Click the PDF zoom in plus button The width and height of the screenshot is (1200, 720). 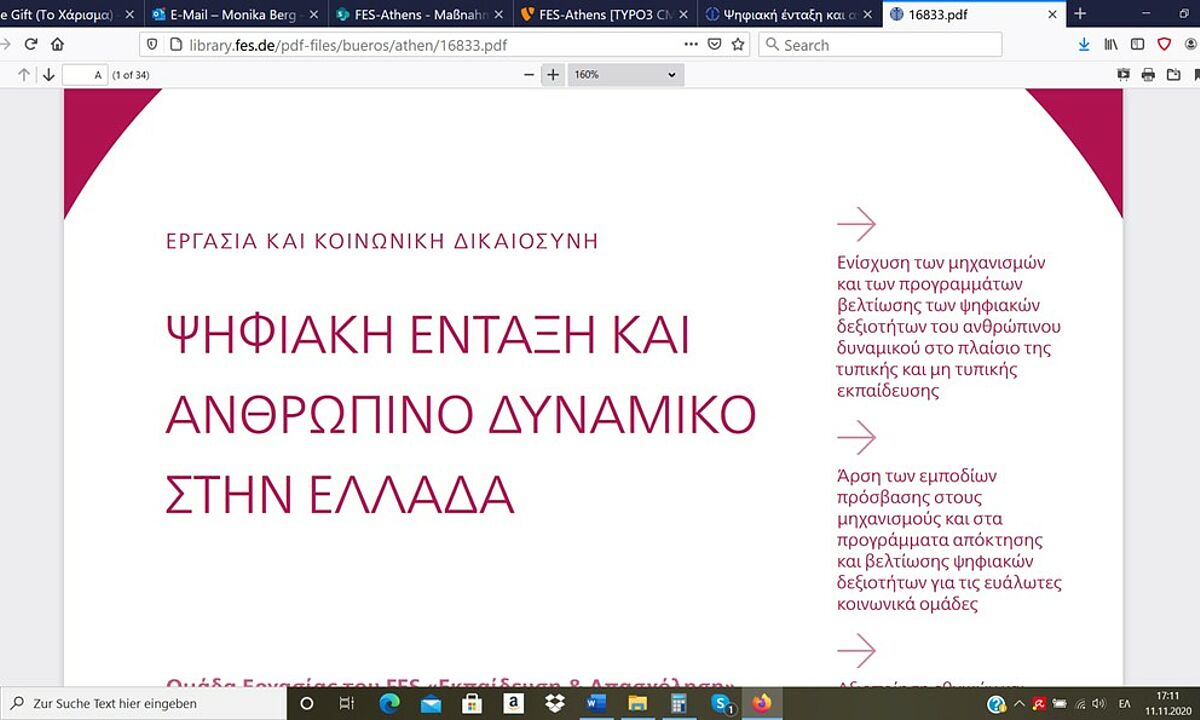(552, 75)
